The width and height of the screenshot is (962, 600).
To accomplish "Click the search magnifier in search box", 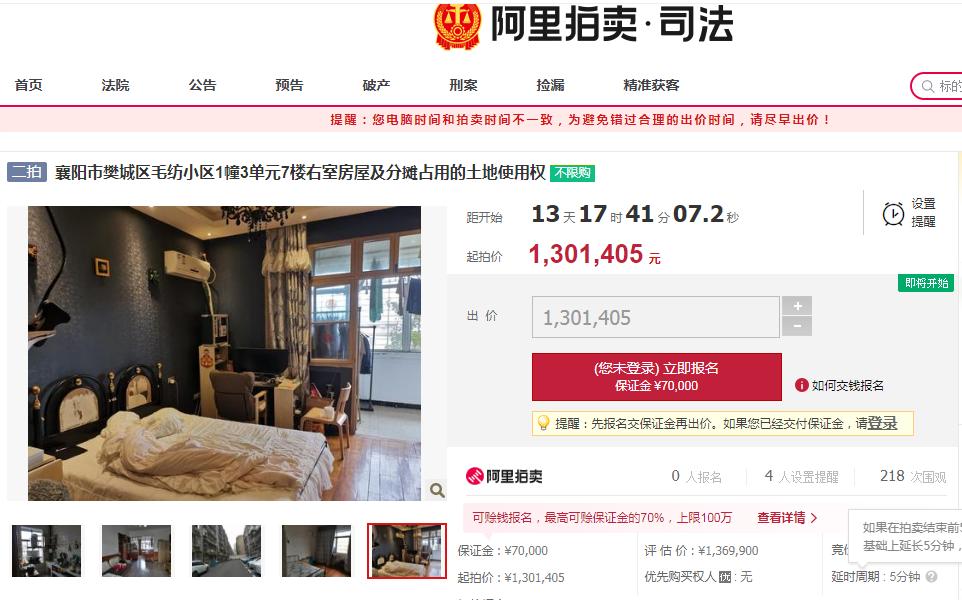I will [928, 87].
